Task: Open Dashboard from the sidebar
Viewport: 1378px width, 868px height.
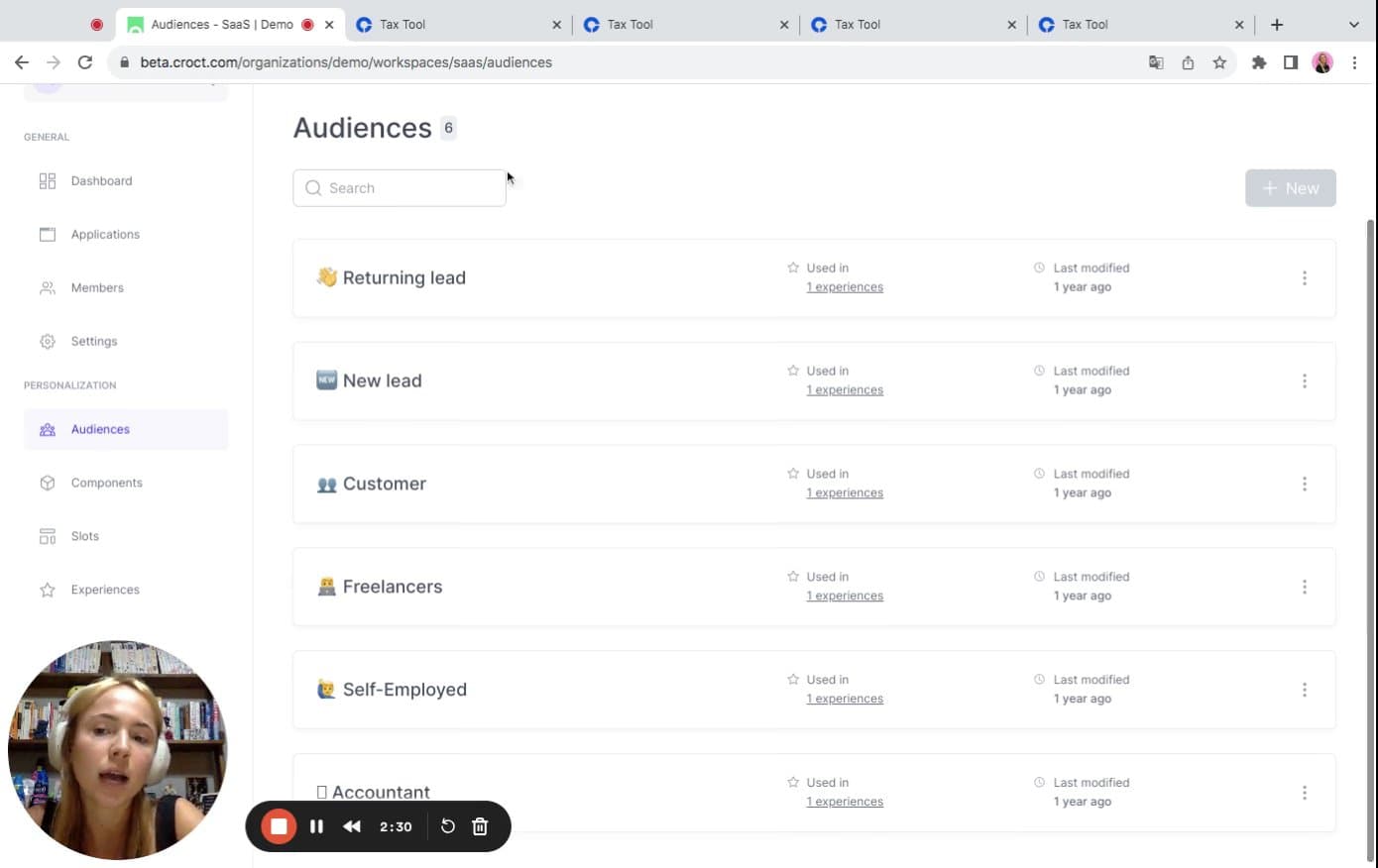Action: tap(100, 181)
